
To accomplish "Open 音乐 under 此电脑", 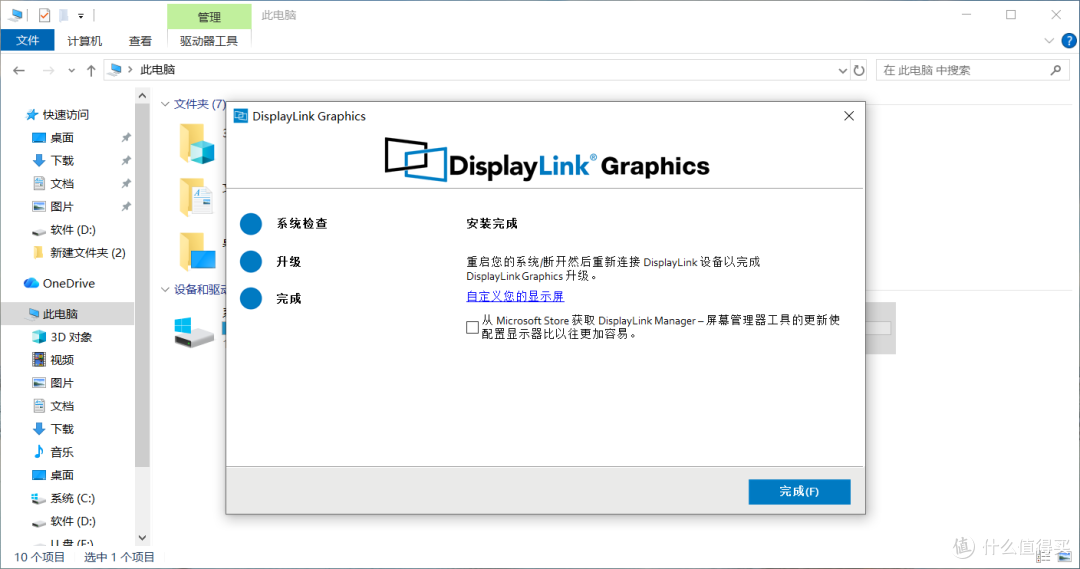I will (x=62, y=452).
